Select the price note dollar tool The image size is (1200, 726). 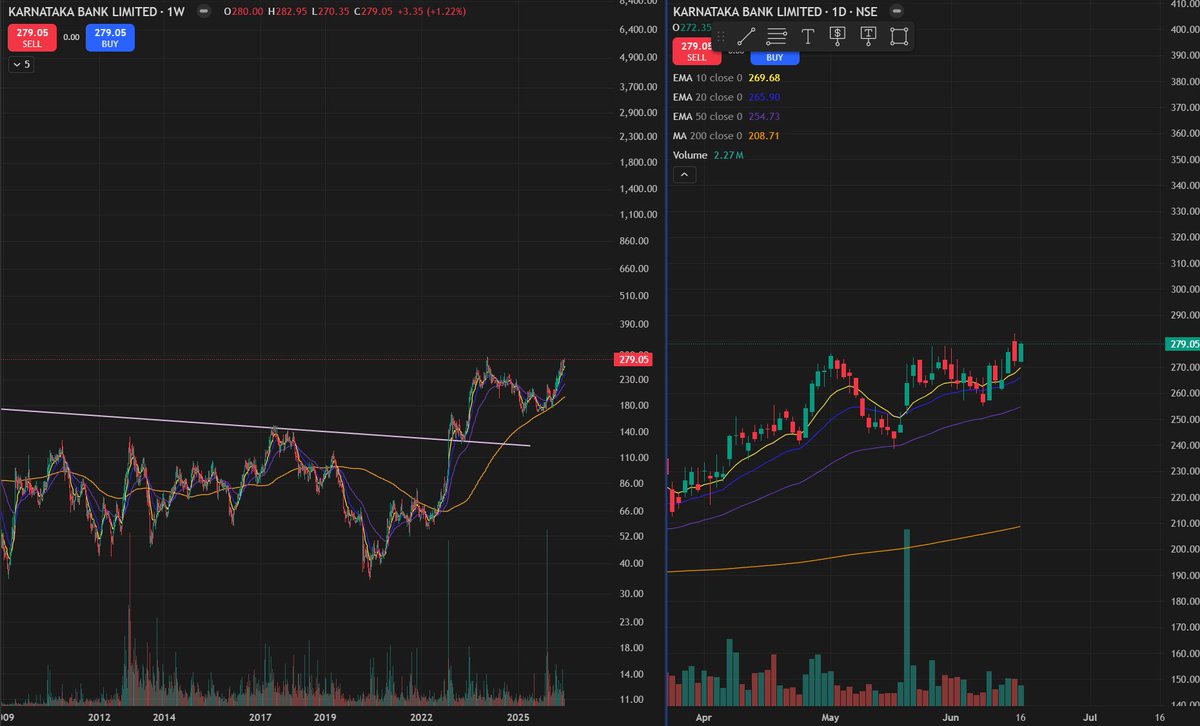[x=838, y=37]
